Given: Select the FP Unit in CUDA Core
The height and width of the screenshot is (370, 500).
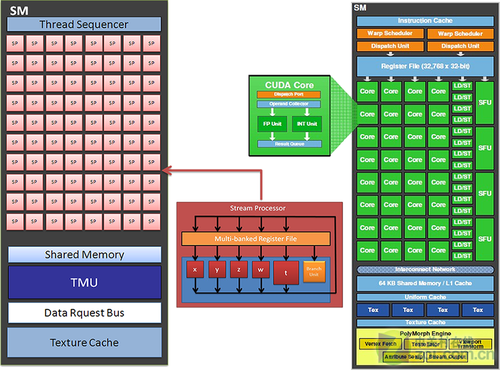Looking at the screenshot, I should 272,124.
